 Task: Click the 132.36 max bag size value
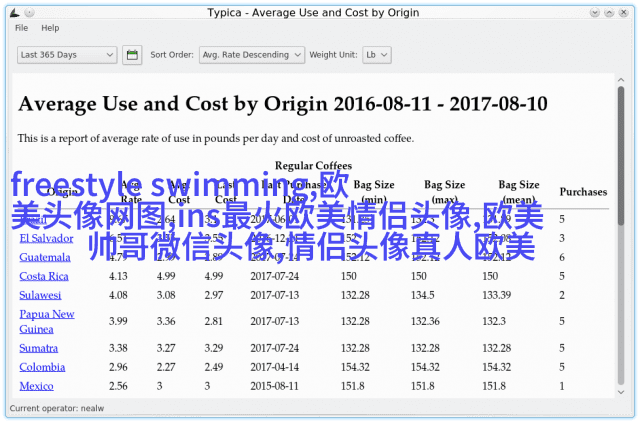click(425, 321)
